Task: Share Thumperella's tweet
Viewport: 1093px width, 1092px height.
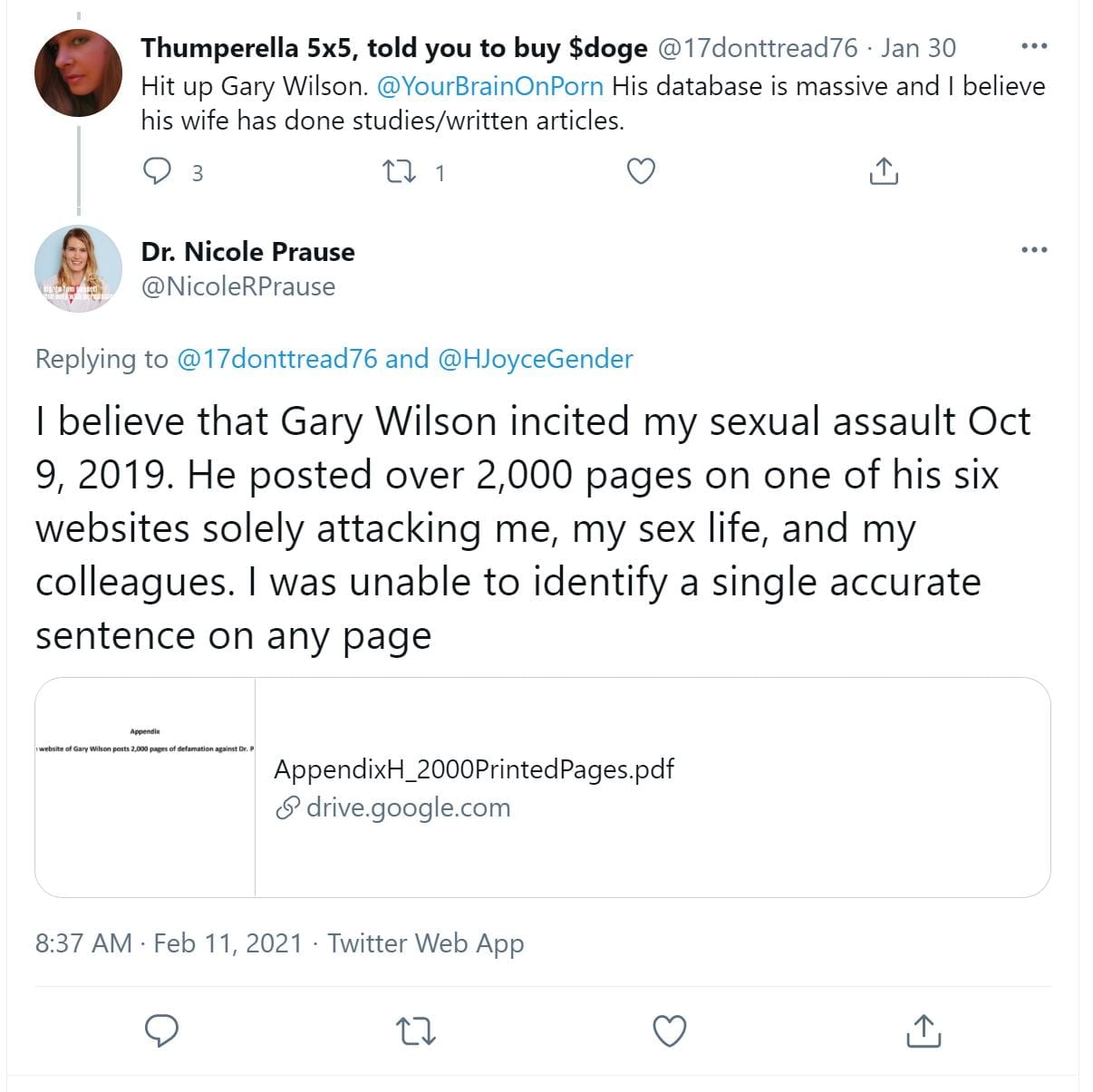Action: 883,171
